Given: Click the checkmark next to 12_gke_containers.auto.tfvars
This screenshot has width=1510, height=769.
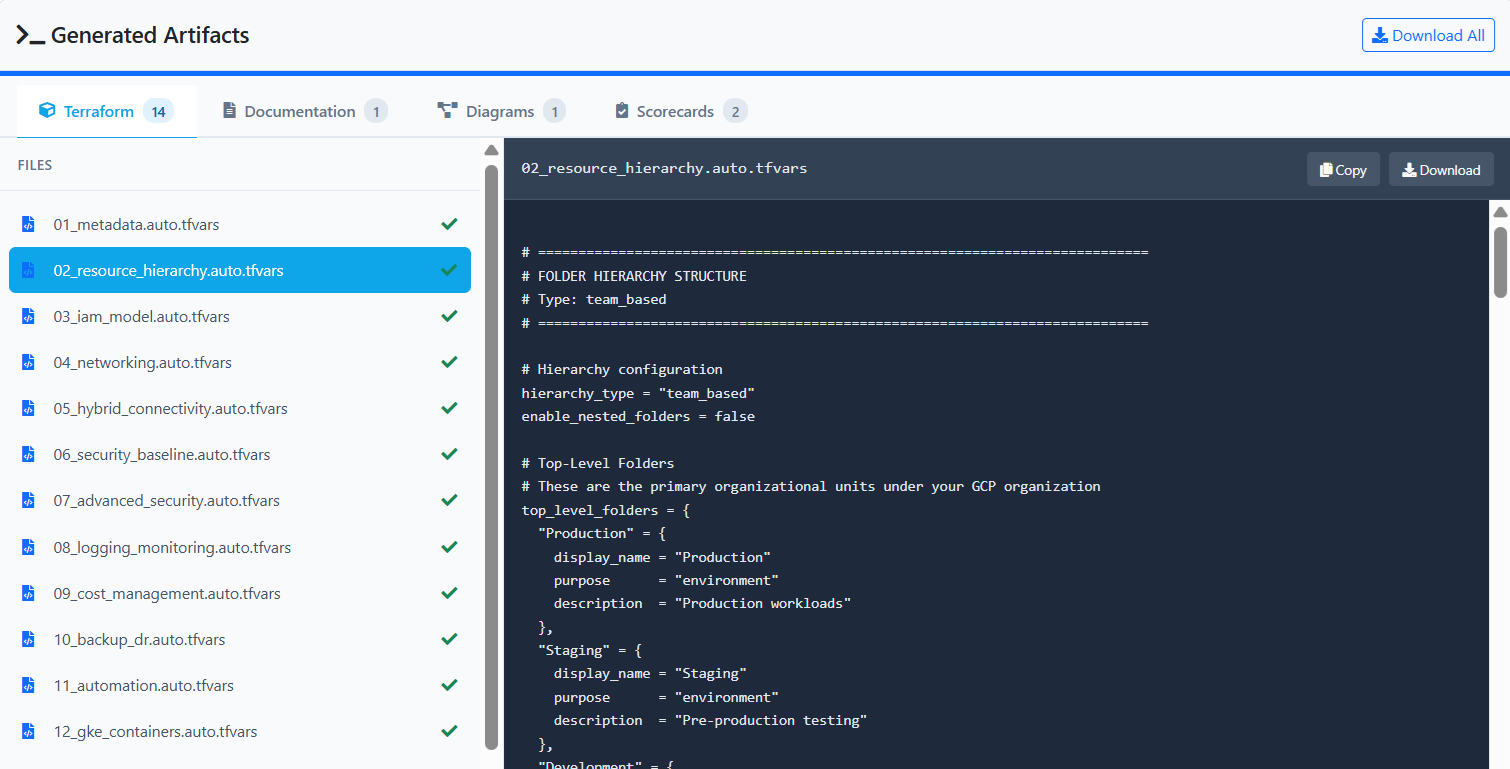Looking at the screenshot, I should coord(449,730).
